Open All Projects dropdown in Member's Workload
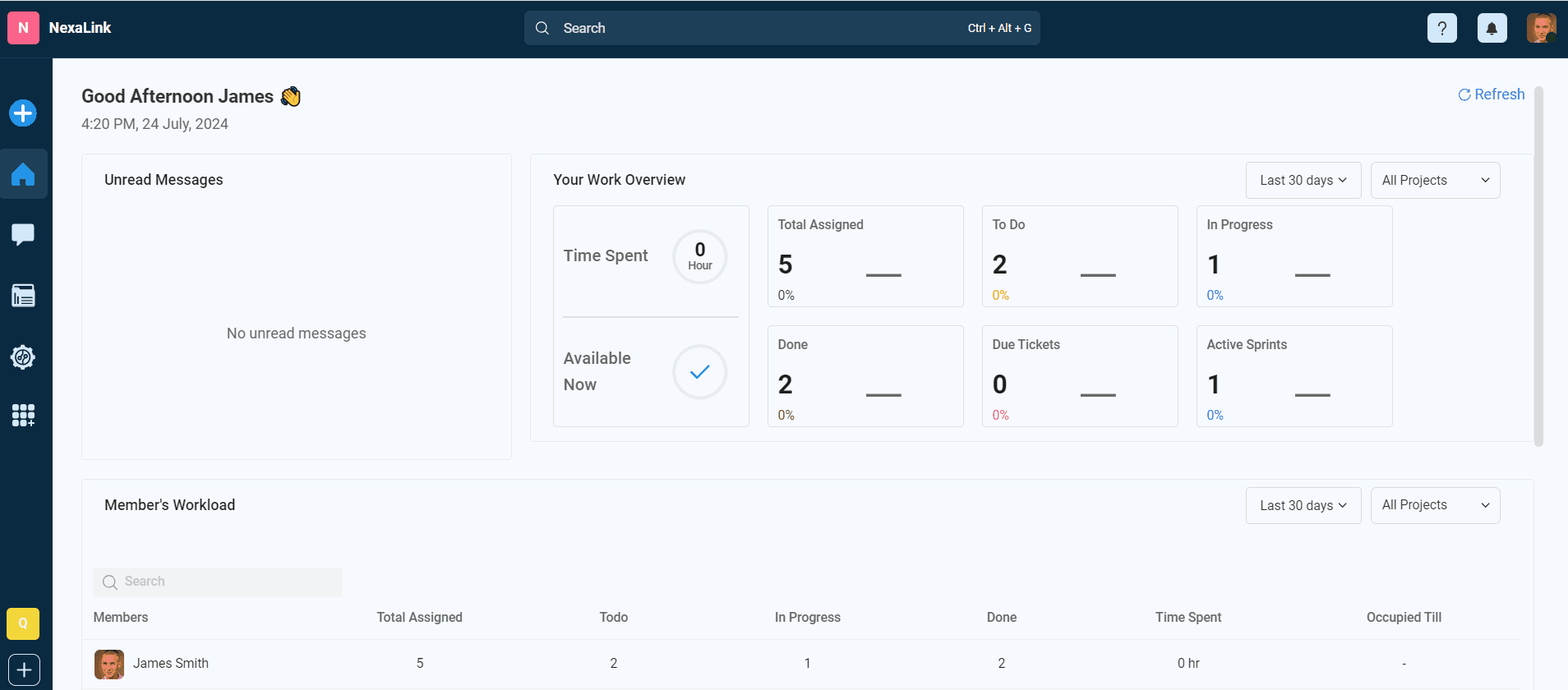Viewport: 1568px width, 690px height. [1435, 506]
